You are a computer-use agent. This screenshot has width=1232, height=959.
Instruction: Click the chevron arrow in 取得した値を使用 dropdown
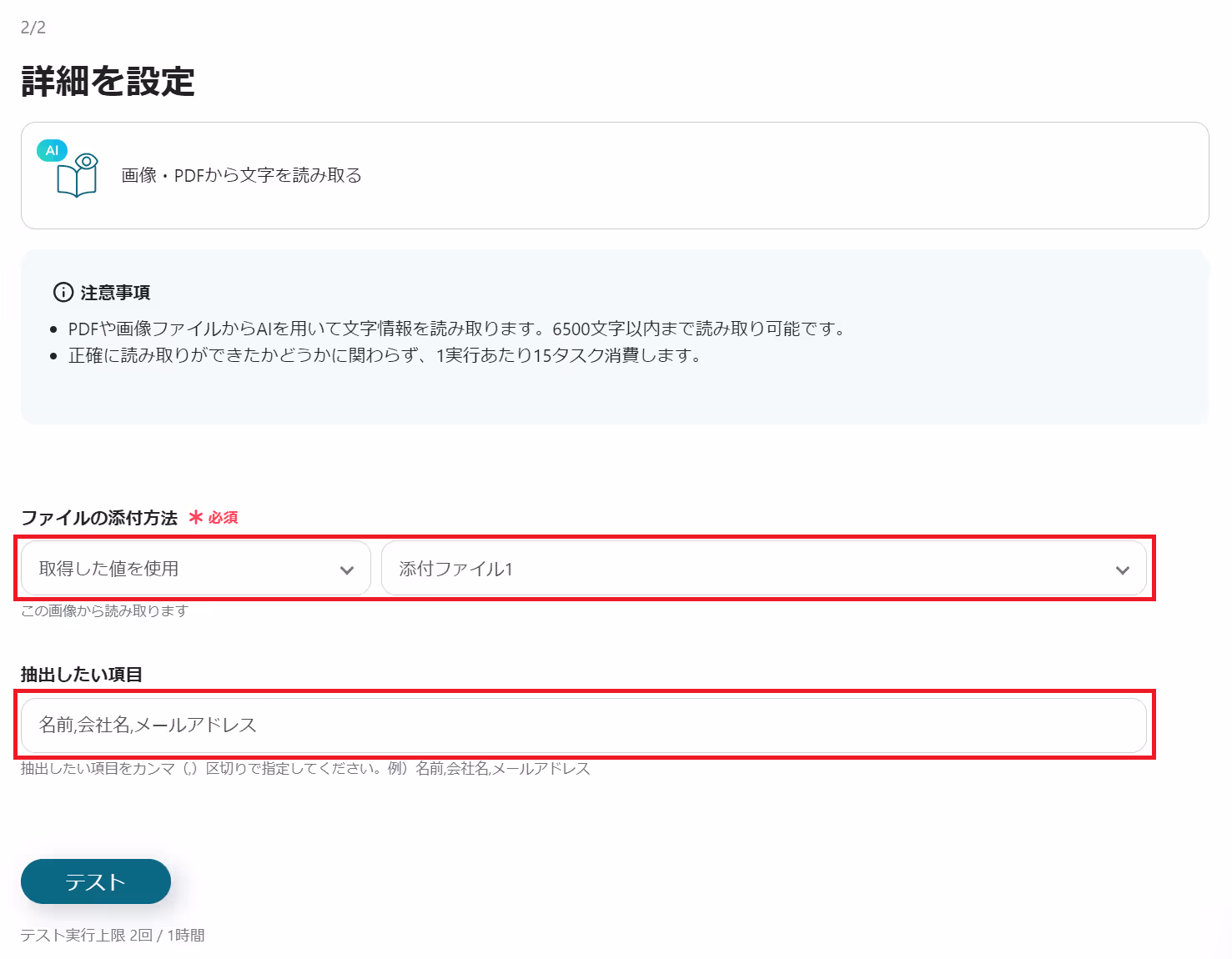[347, 570]
